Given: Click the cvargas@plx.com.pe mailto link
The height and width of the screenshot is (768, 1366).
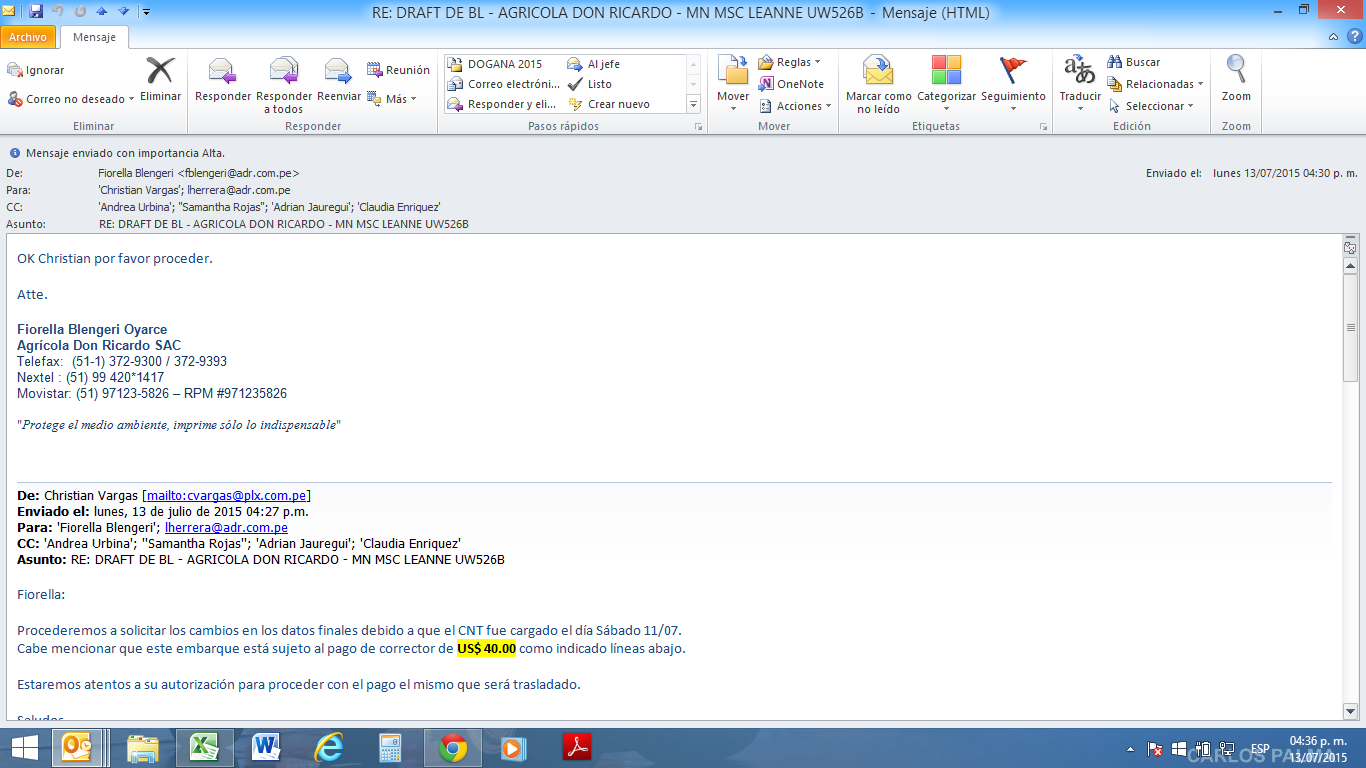Looking at the screenshot, I should pos(227,495).
